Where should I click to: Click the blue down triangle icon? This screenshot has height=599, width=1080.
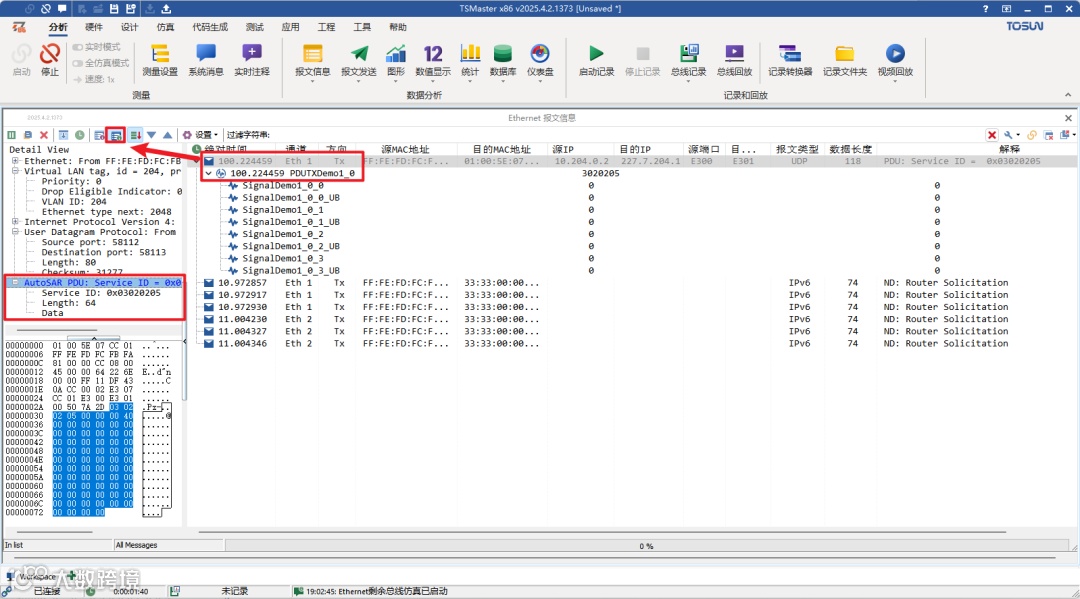tap(152, 135)
